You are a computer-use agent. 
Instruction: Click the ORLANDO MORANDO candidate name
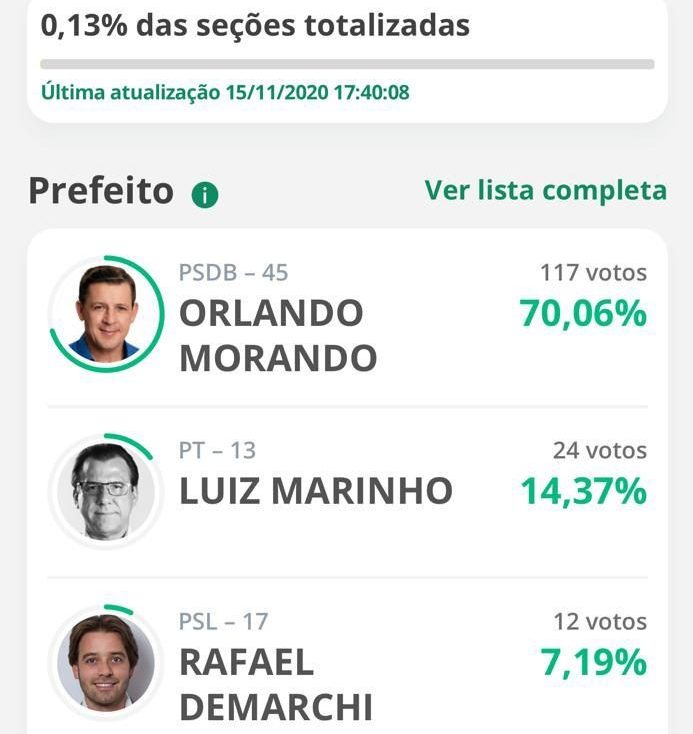[x=277, y=335]
